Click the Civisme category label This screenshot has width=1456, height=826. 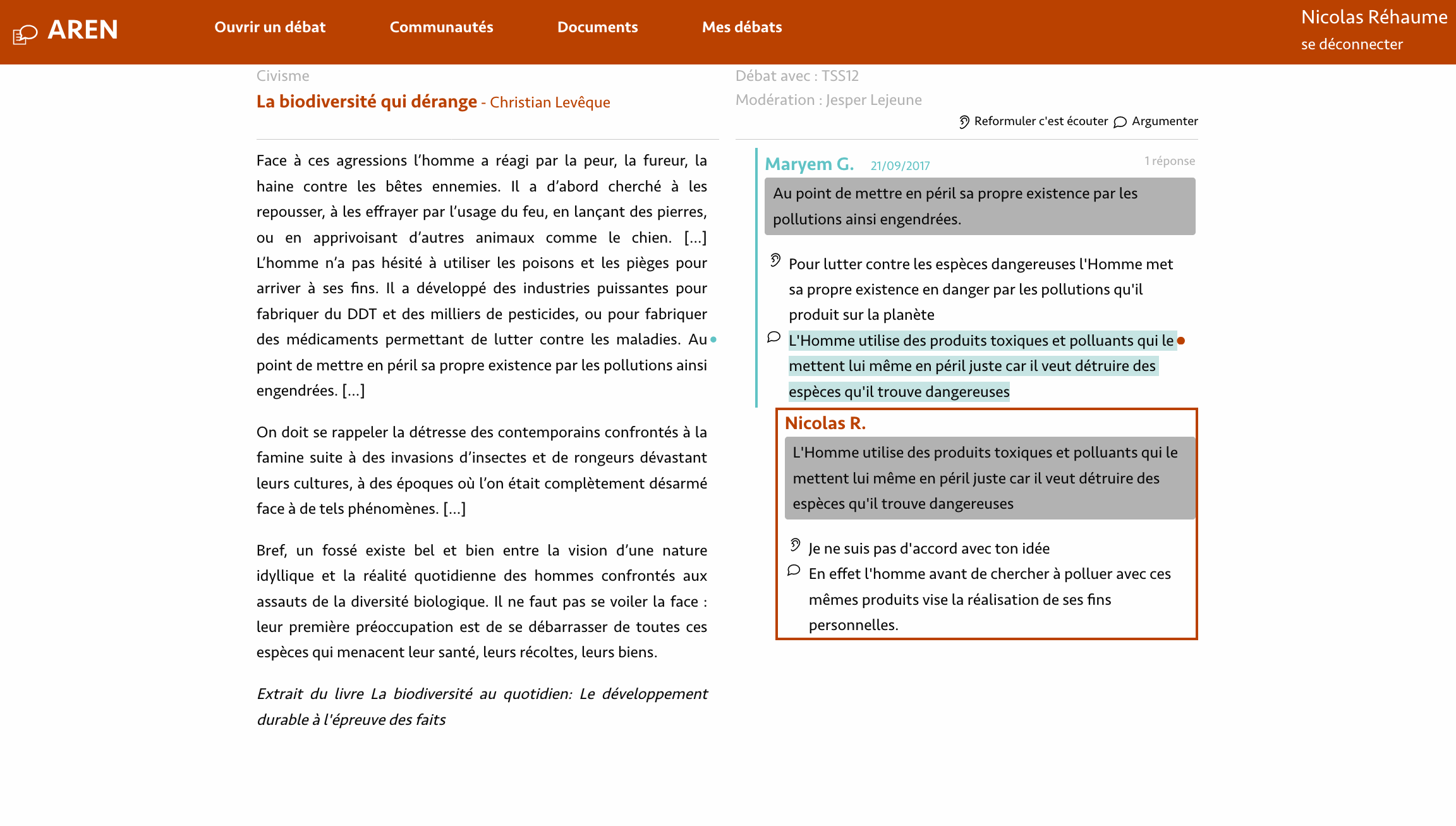pyautogui.click(x=282, y=76)
